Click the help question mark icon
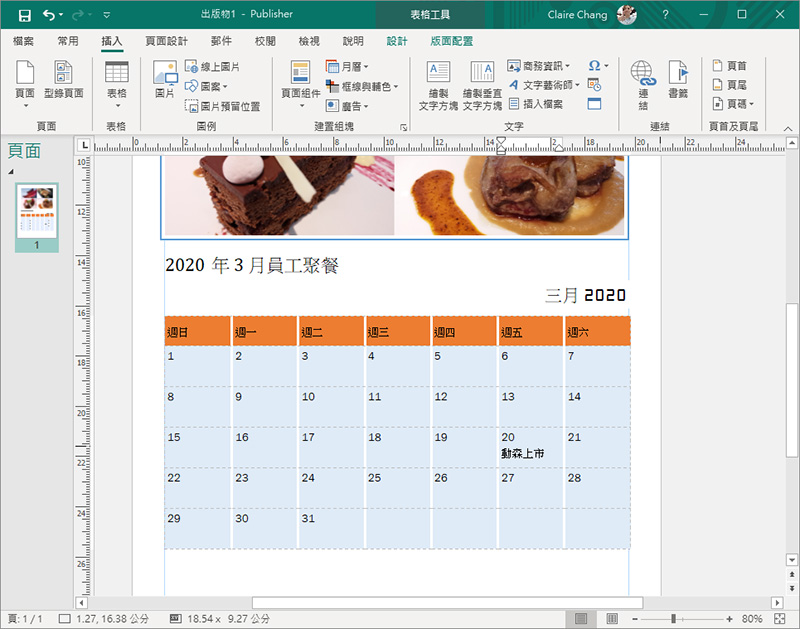The image size is (800, 629). [665, 15]
